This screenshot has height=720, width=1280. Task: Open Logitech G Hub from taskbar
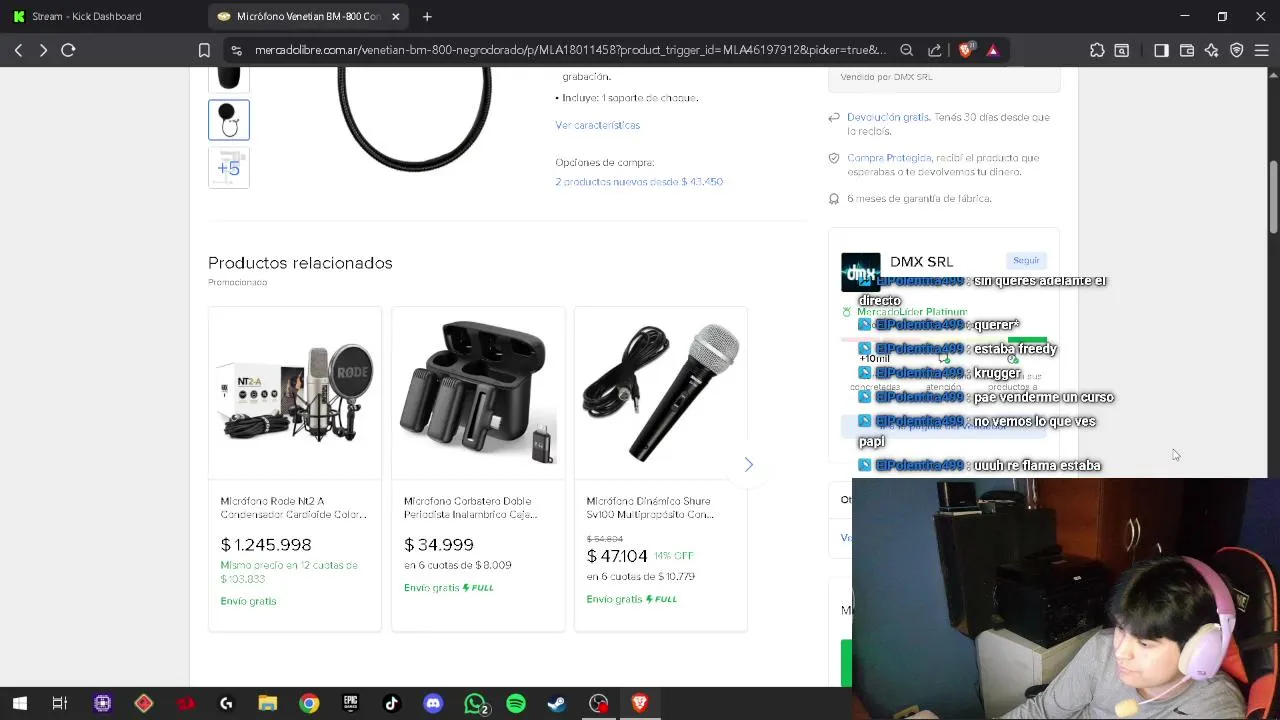(x=226, y=704)
